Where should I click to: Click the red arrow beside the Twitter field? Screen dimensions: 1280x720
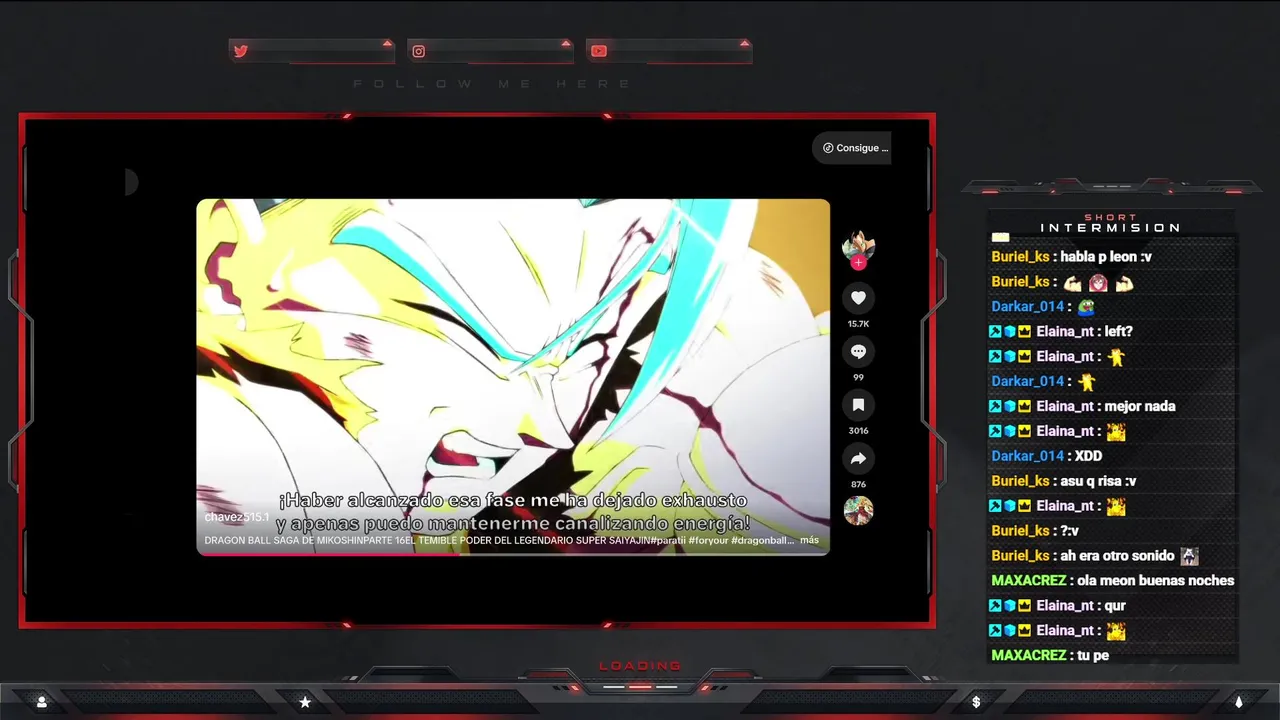387,43
